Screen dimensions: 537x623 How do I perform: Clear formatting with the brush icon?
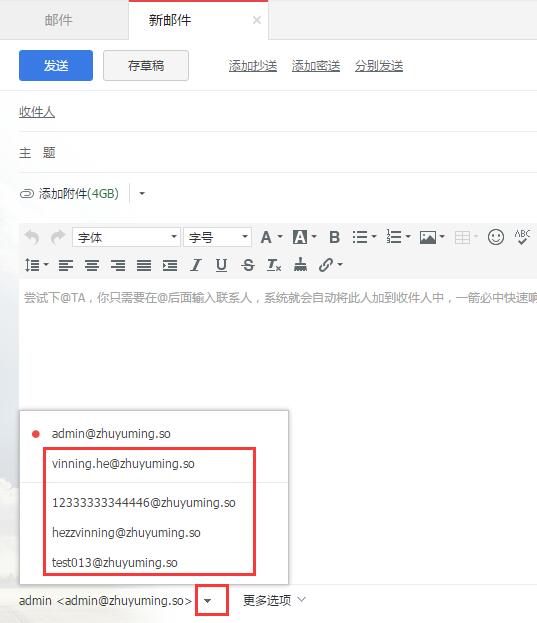(300, 265)
